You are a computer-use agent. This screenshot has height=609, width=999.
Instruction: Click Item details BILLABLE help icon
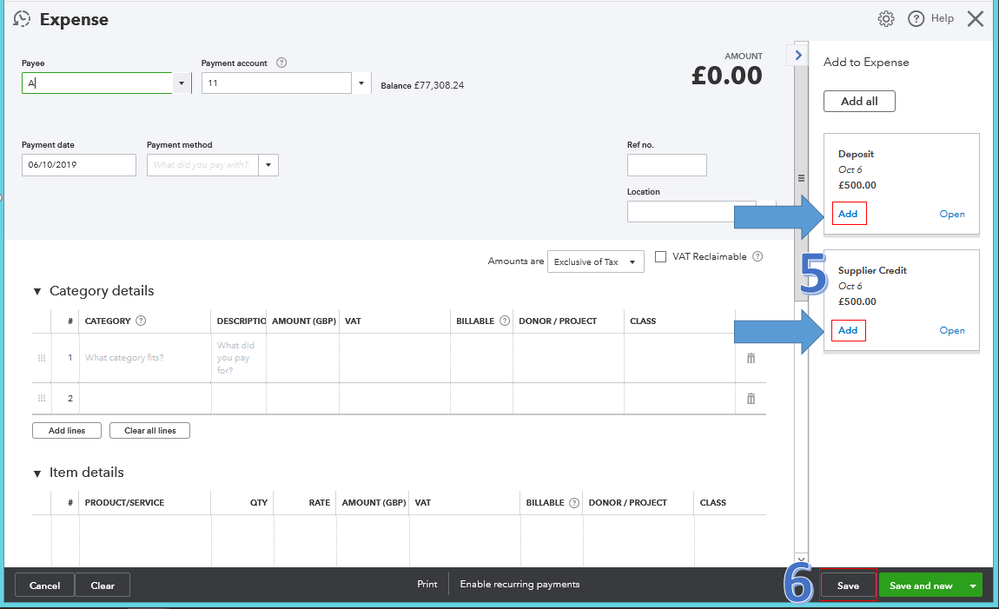pyautogui.click(x=574, y=503)
